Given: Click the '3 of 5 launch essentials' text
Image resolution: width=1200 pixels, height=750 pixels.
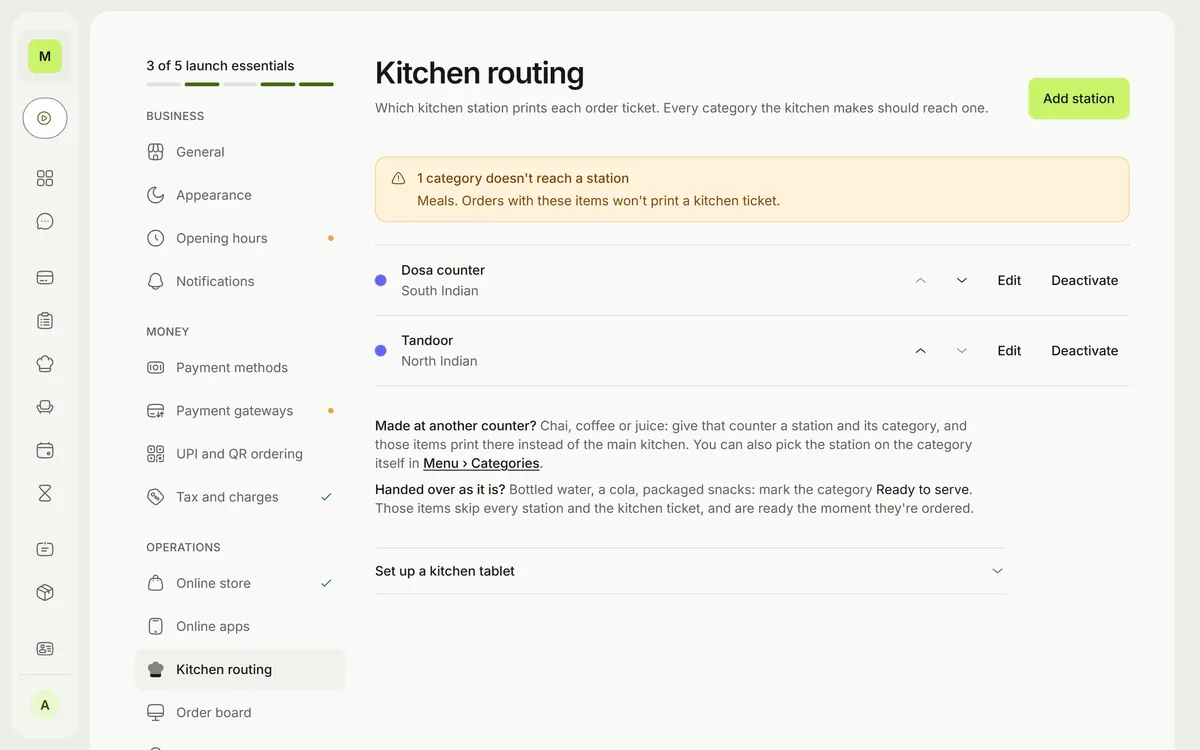Looking at the screenshot, I should [220, 66].
